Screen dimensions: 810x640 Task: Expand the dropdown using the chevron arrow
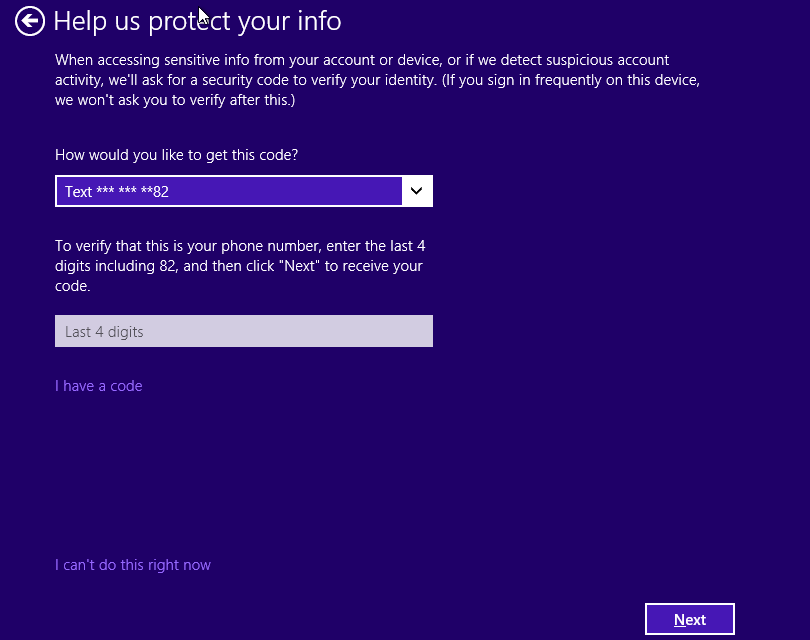click(x=416, y=191)
